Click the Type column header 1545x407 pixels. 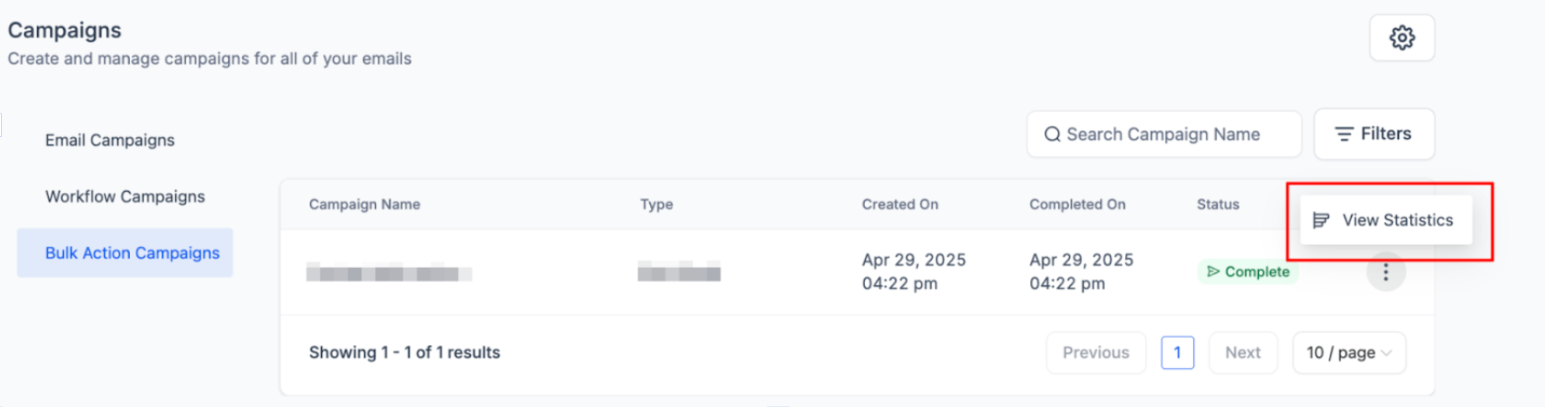[656, 204]
